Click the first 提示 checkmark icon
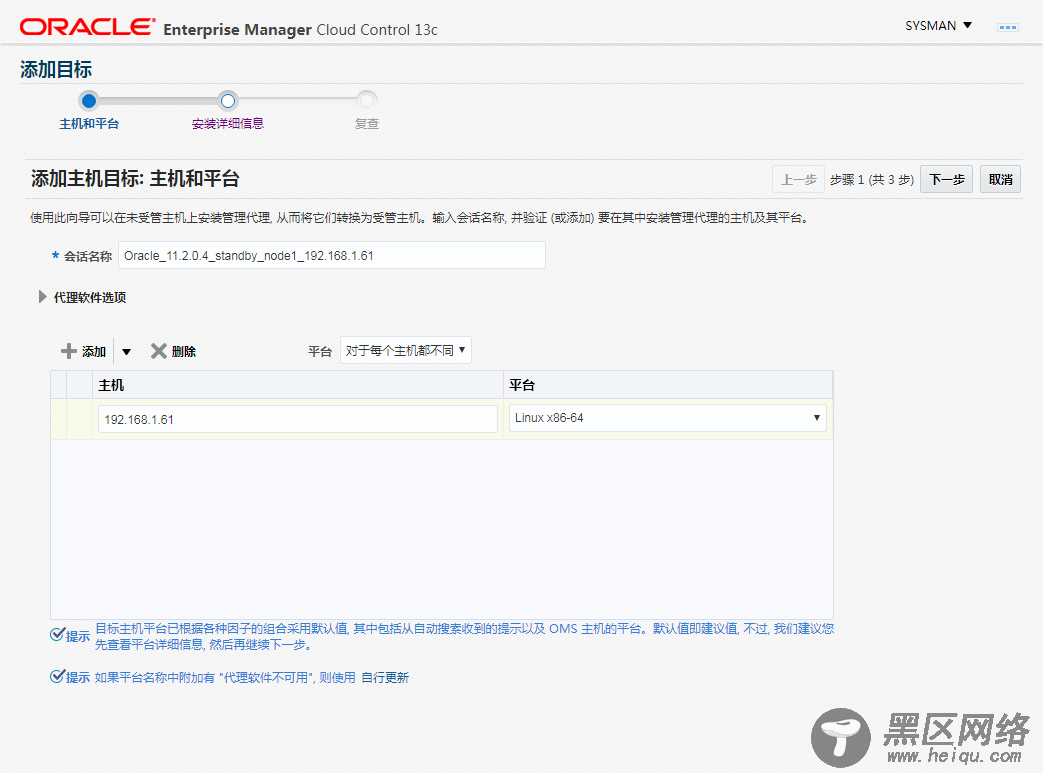Screen dimensions: 1043x773 point(58,634)
